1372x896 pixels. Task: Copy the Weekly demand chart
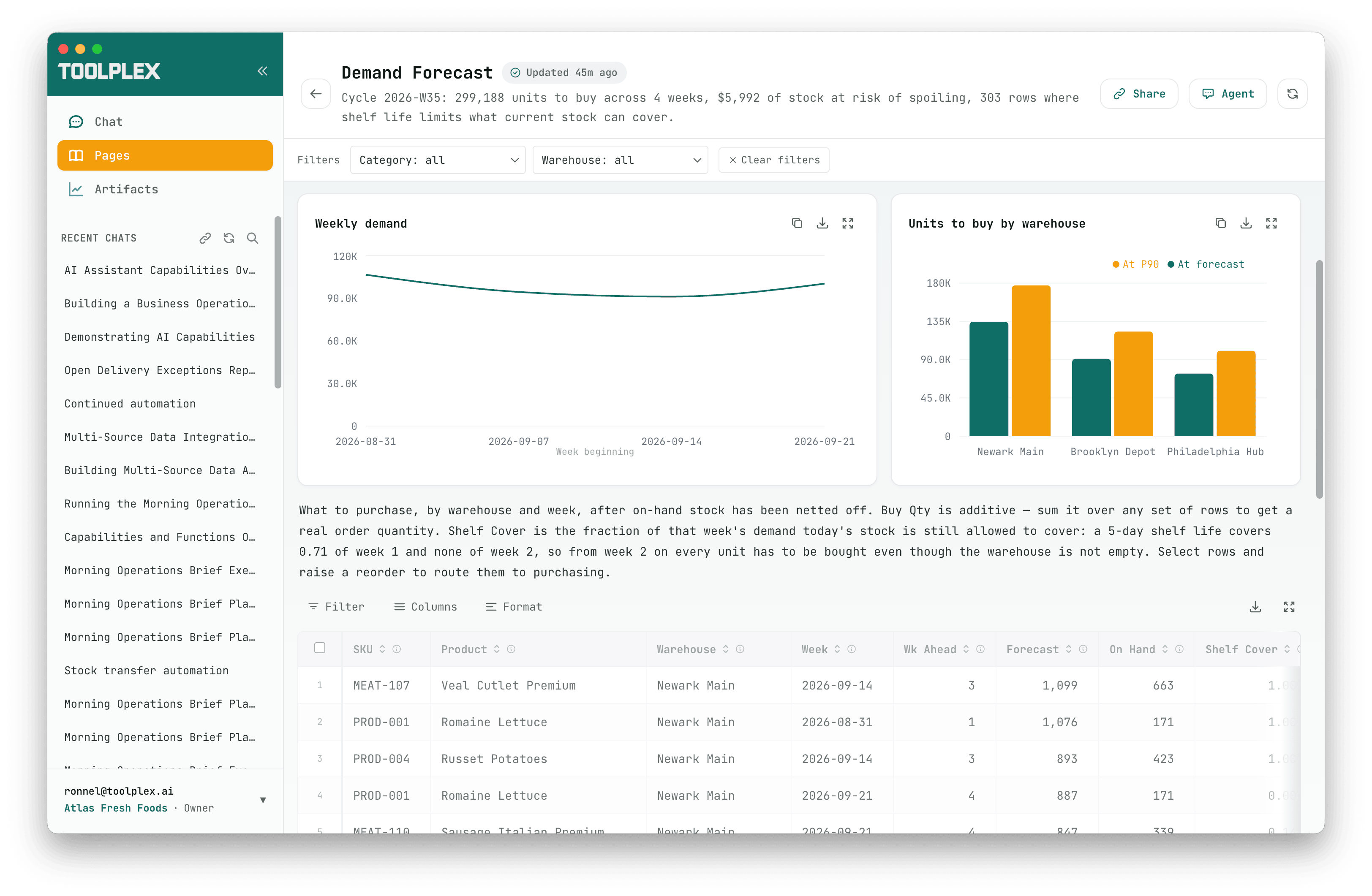point(797,223)
